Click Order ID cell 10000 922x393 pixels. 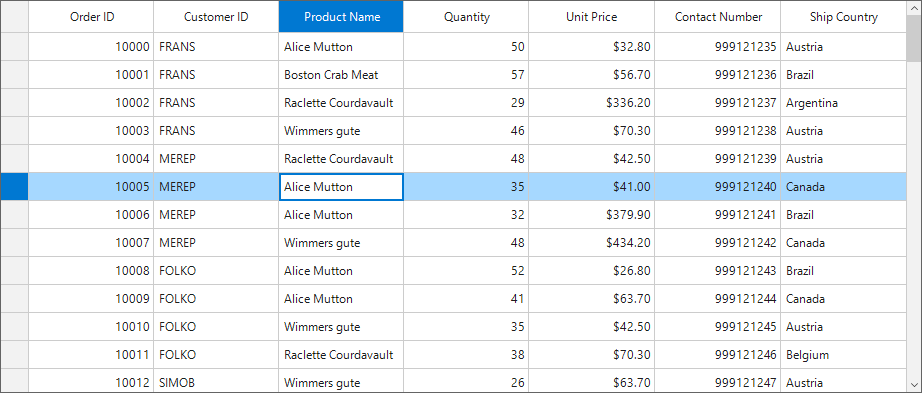[x=91, y=46]
